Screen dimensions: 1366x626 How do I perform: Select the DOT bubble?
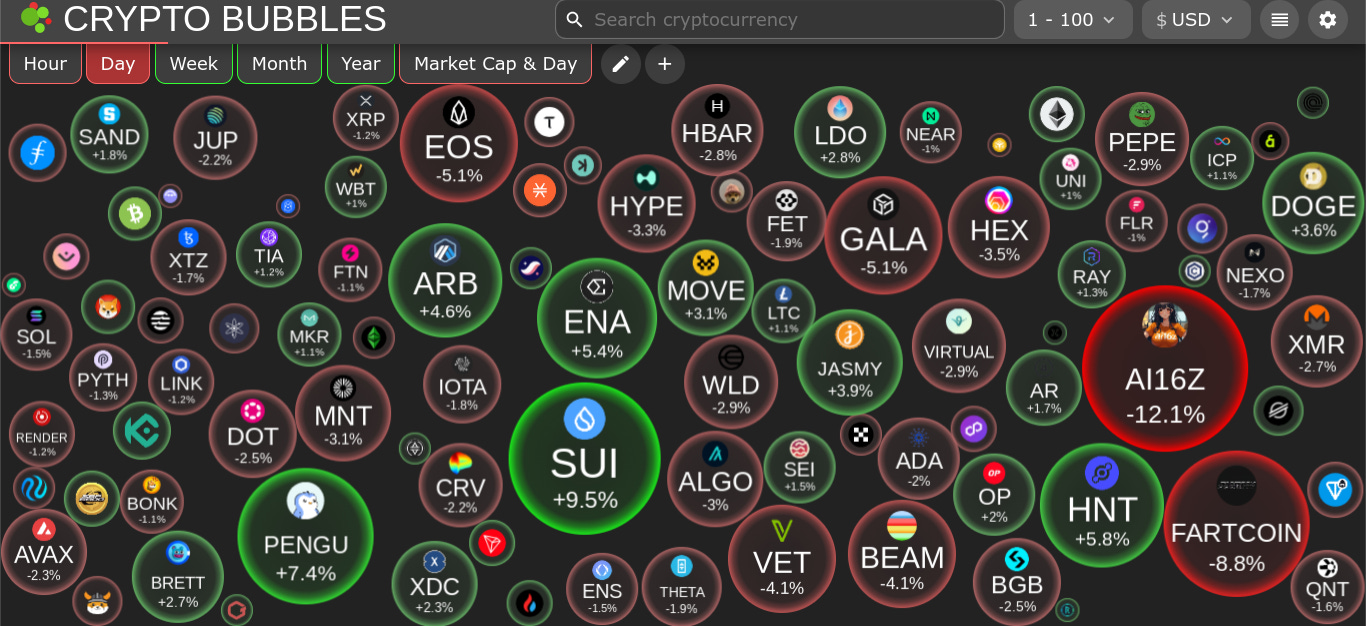coord(253,434)
